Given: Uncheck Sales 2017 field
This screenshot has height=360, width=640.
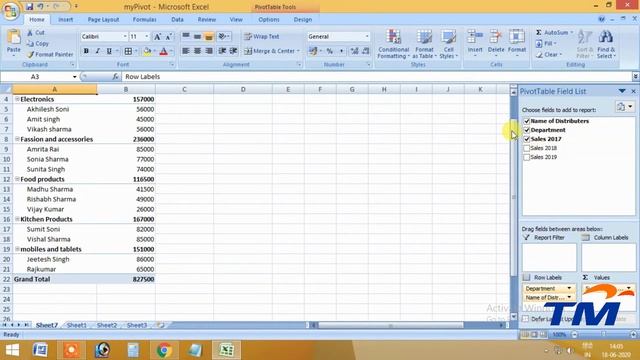Looking at the screenshot, I should pos(527,139).
